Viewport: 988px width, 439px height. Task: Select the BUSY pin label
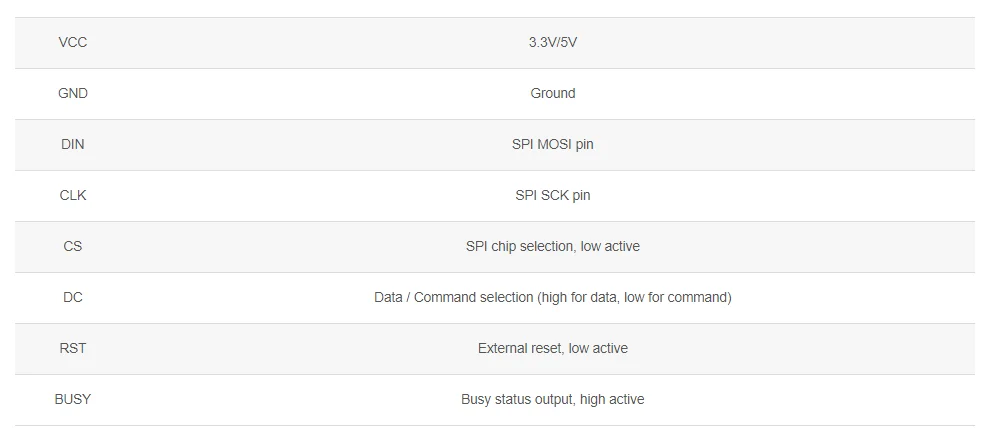(x=73, y=400)
